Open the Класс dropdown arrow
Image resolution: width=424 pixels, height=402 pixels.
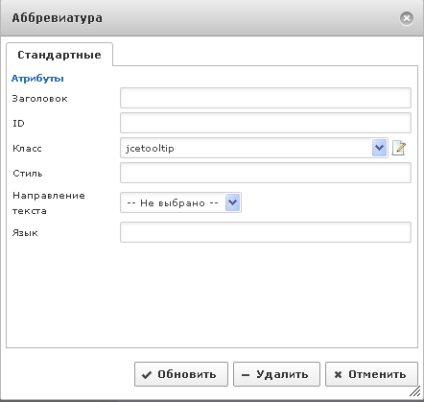[x=379, y=148]
